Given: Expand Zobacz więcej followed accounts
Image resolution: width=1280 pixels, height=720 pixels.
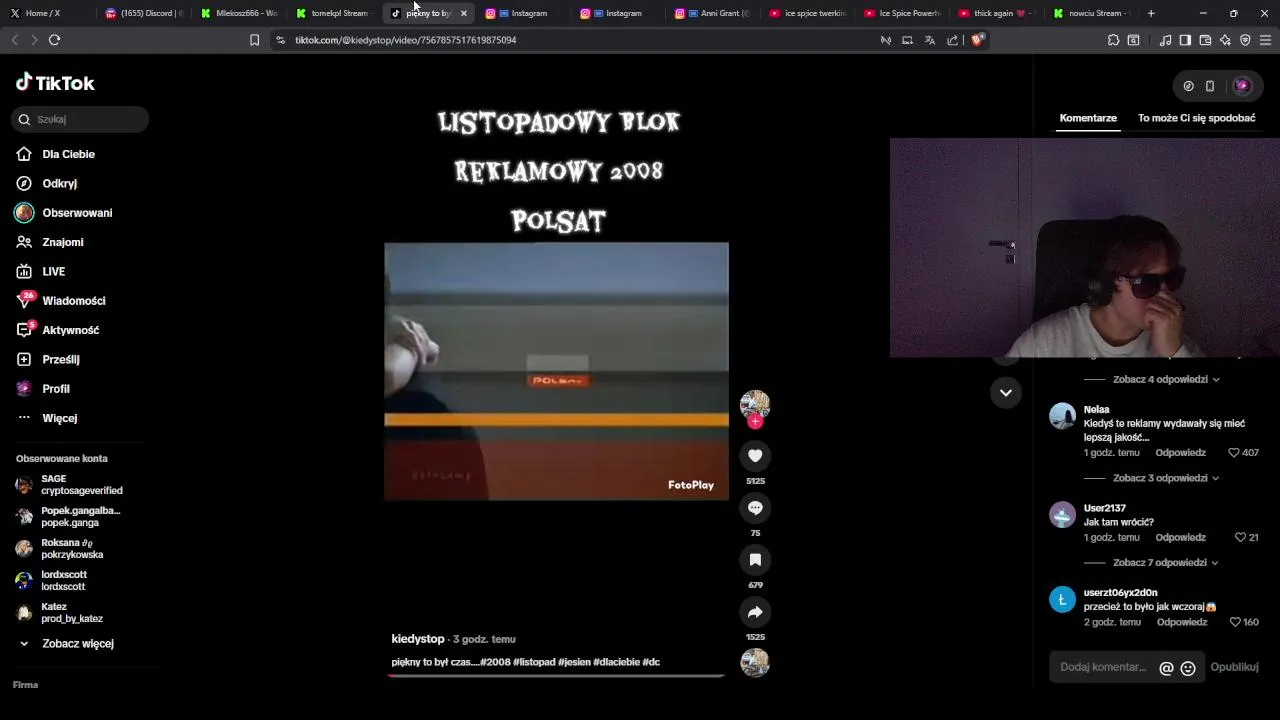Looking at the screenshot, I should [68, 644].
